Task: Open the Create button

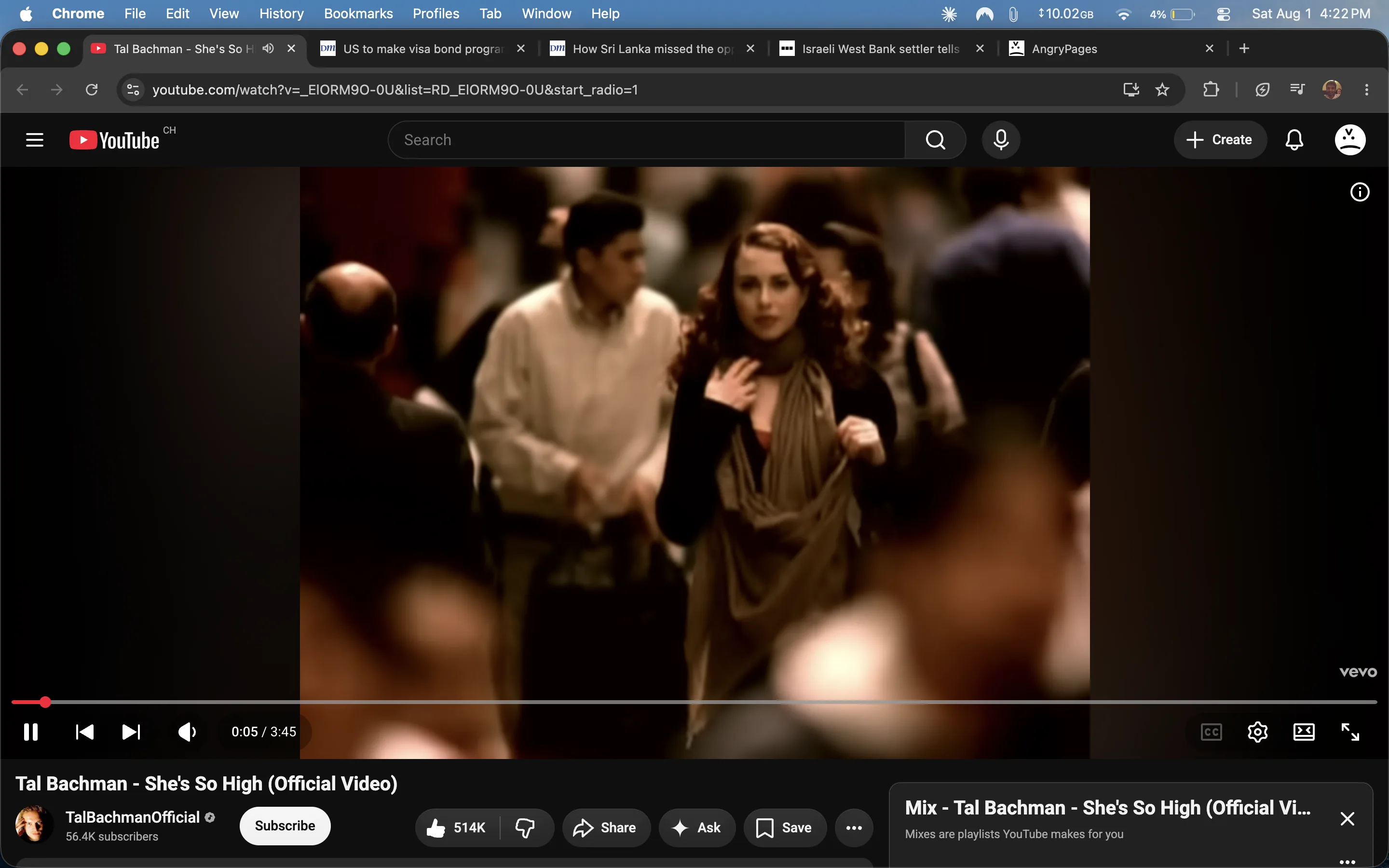Action: click(1220, 139)
